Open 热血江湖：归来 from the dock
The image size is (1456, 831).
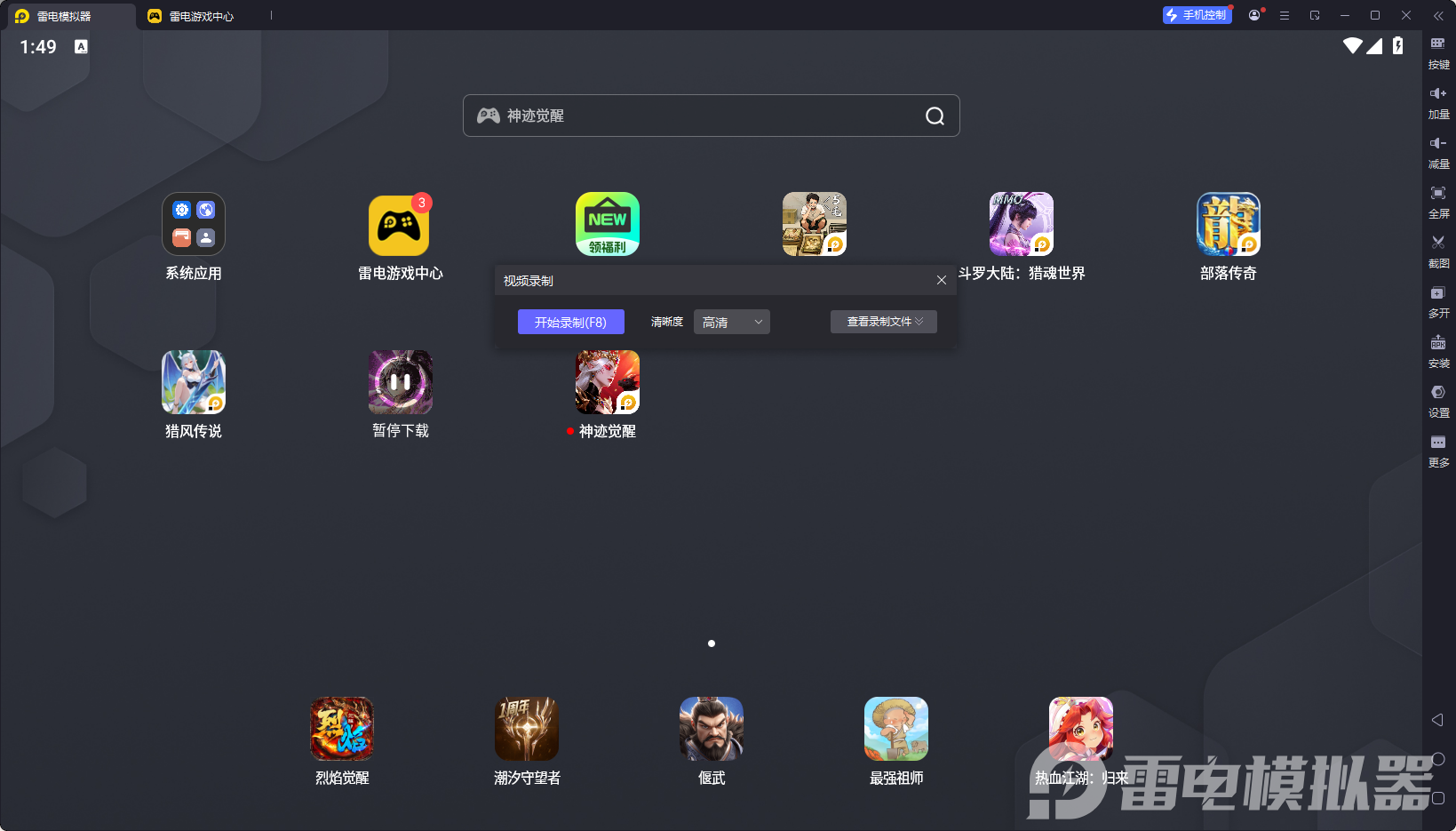point(1081,729)
